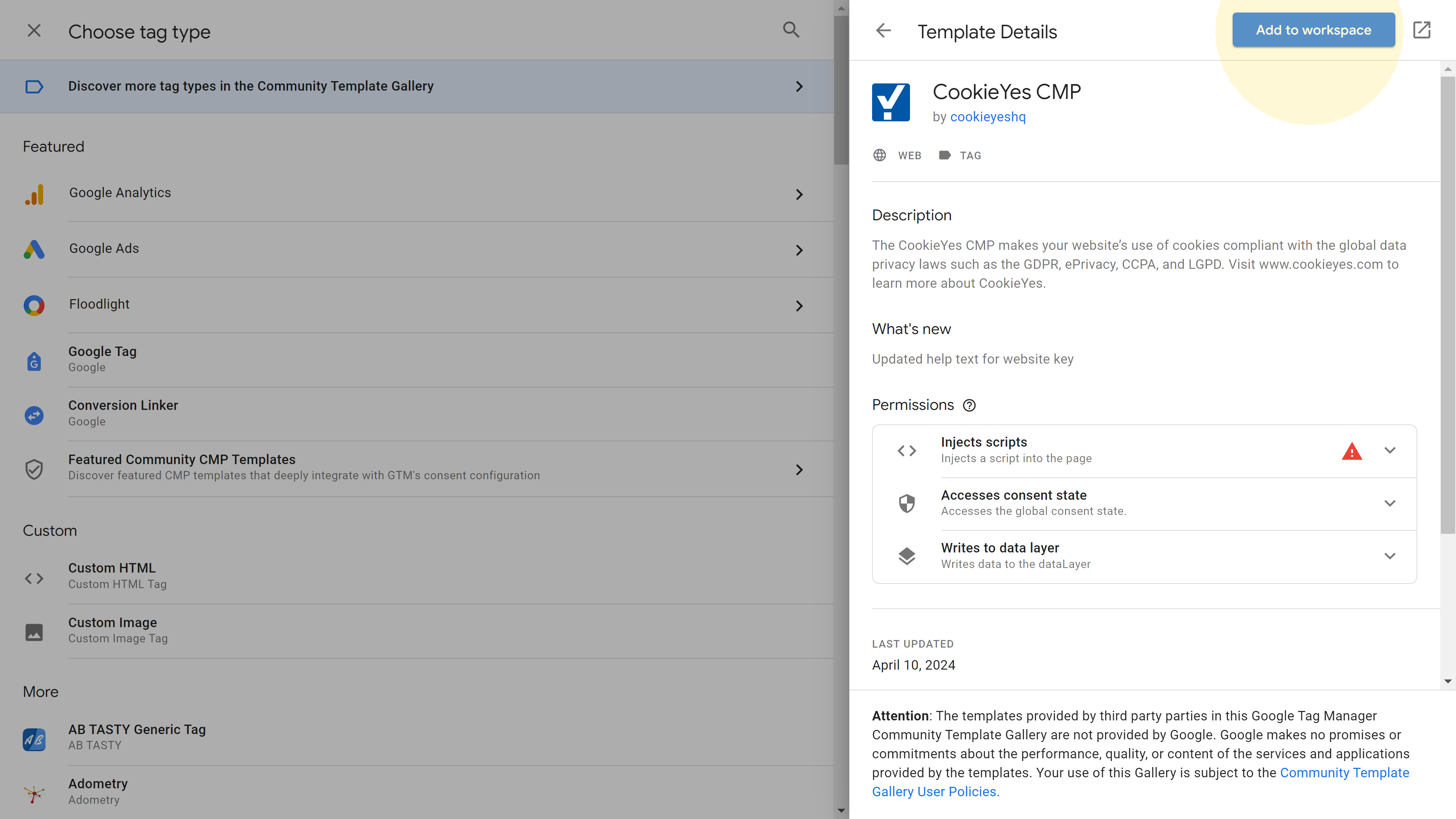Click the Community Template Gallery tag icon
This screenshot has width=1456, height=819.
coord(34,86)
